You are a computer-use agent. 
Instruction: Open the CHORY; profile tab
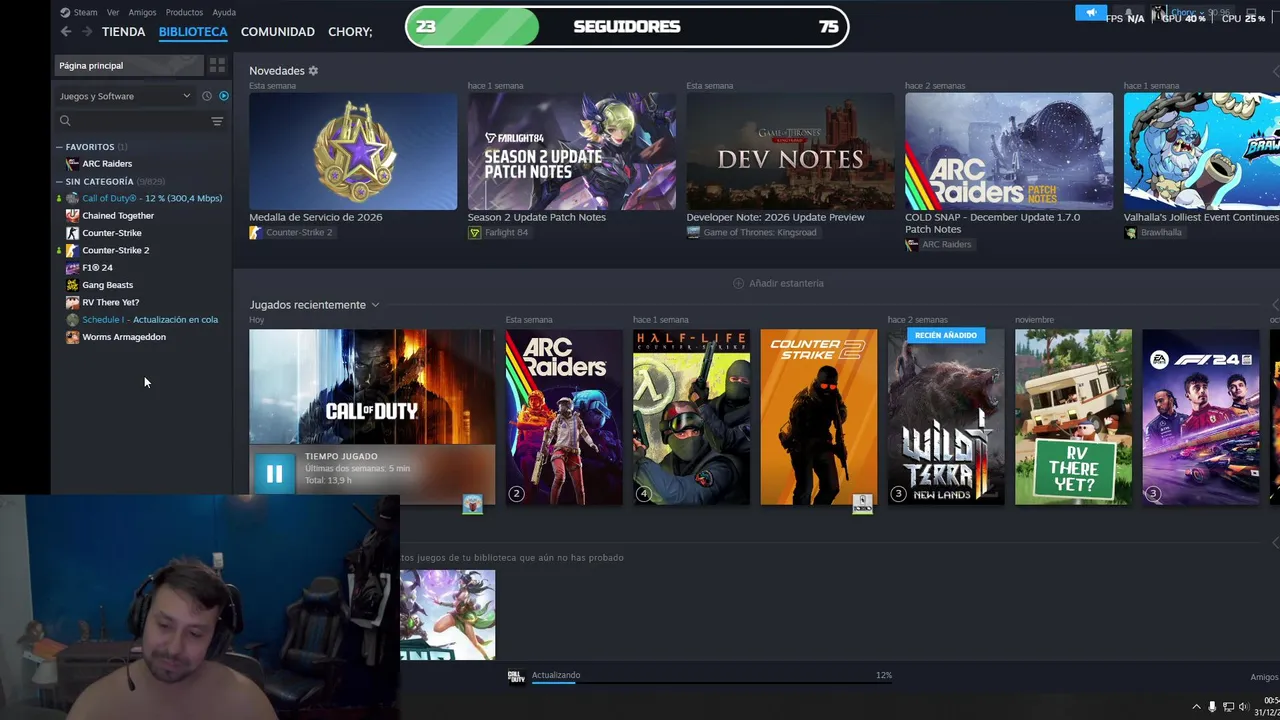[x=350, y=32]
